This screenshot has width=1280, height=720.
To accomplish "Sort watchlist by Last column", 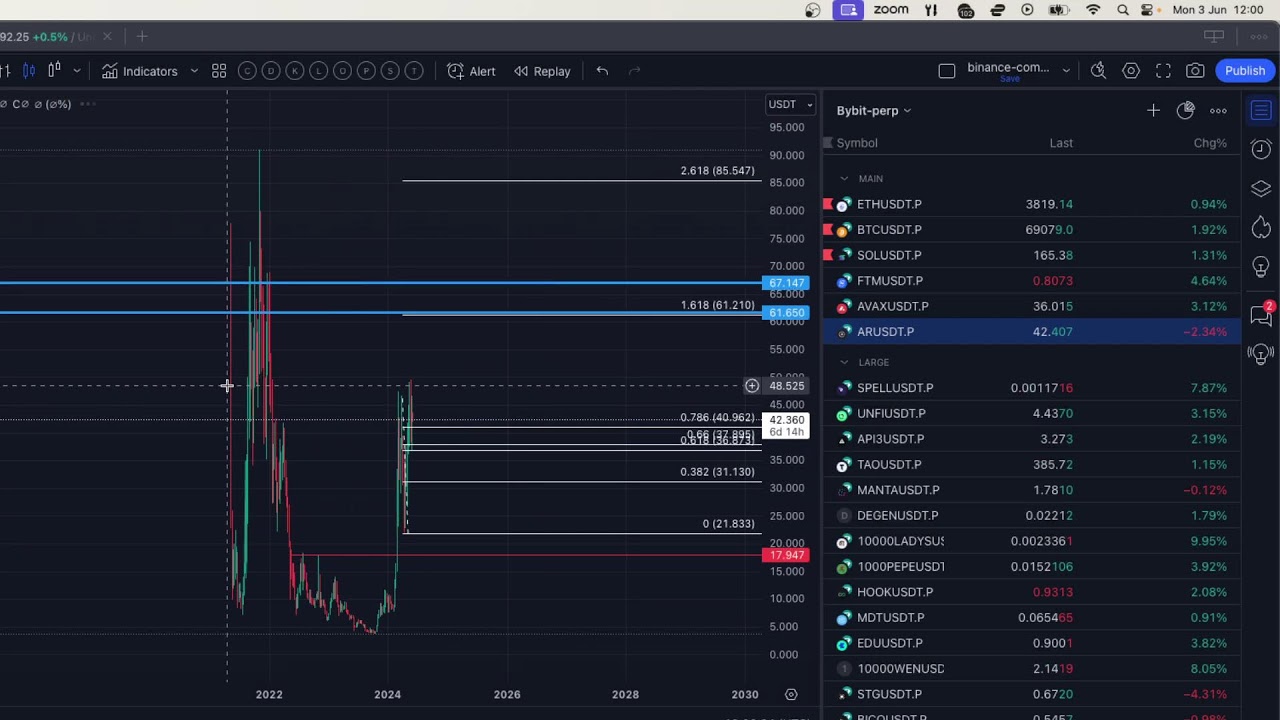I will [1061, 143].
